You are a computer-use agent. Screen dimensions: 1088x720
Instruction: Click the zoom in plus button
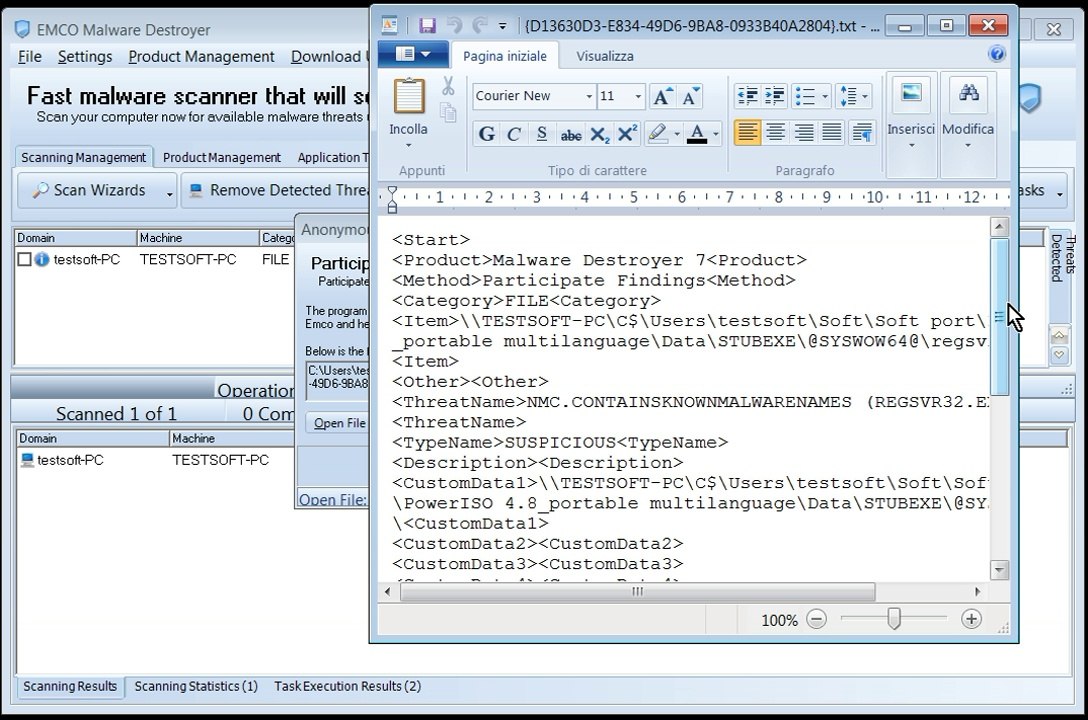click(x=971, y=619)
